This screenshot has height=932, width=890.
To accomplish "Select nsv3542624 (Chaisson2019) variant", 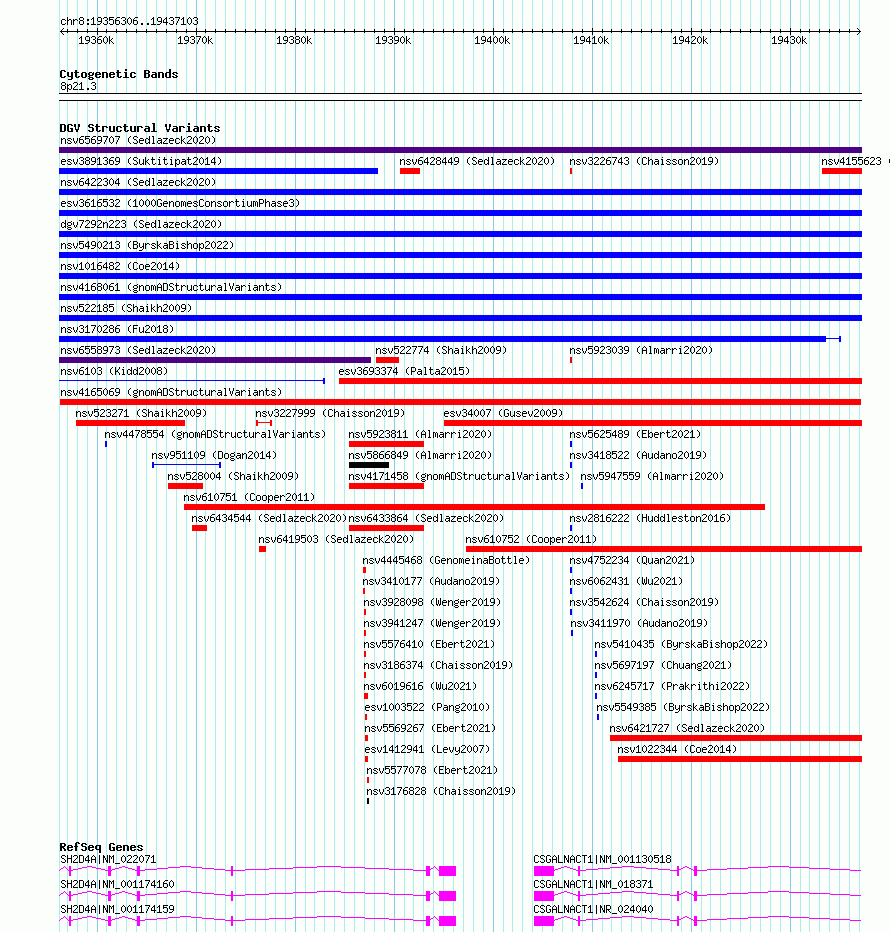I will click(x=644, y=602).
